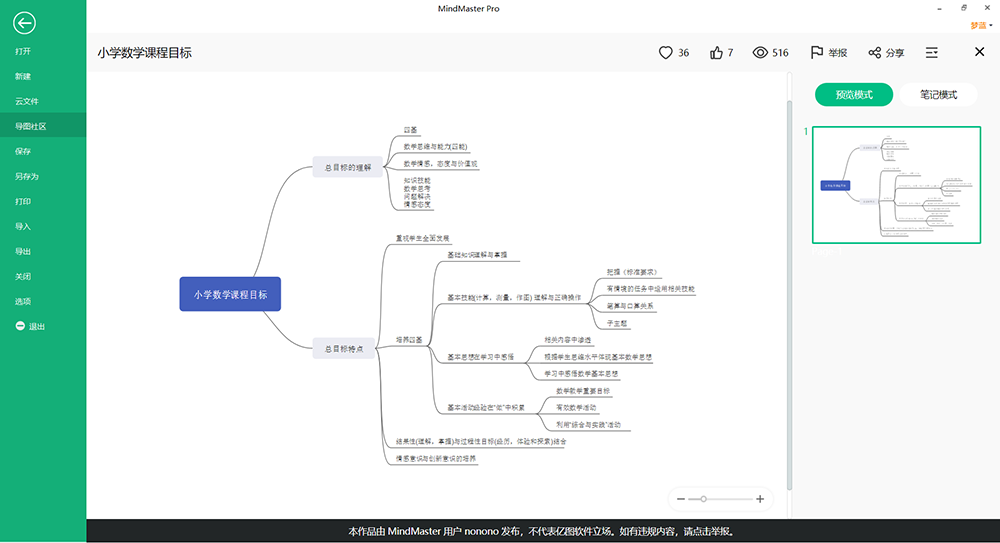The width and height of the screenshot is (1000, 543).
Task: Select the page 1 thumbnail
Action: tap(896, 184)
